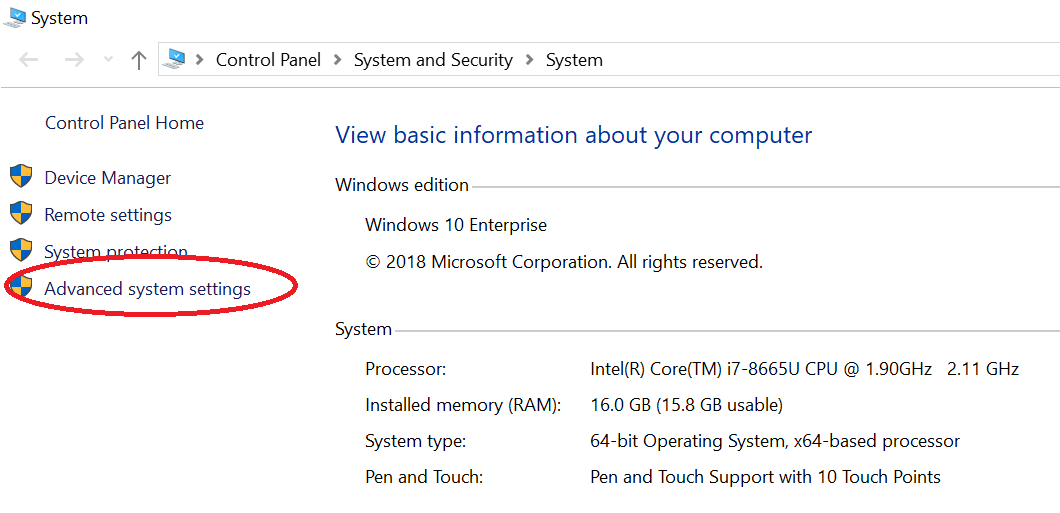Click the computer icon in the address bar
Screen dimensions: 1060x513
pyautogui.click(x=176, y=59)
